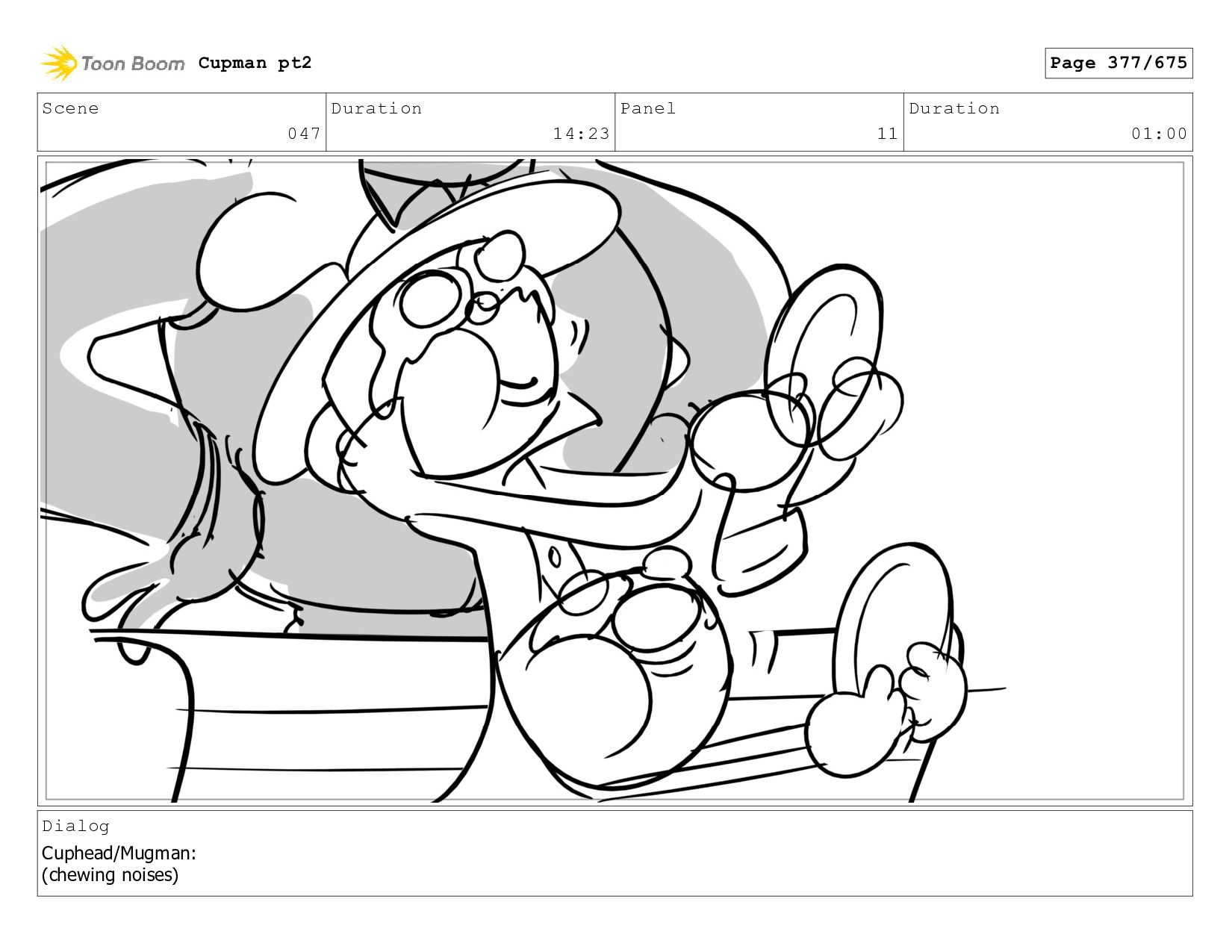Select the '(chewing noises)' dialog text
Screen dimensions: 1232x952
(x=110, y=874)
